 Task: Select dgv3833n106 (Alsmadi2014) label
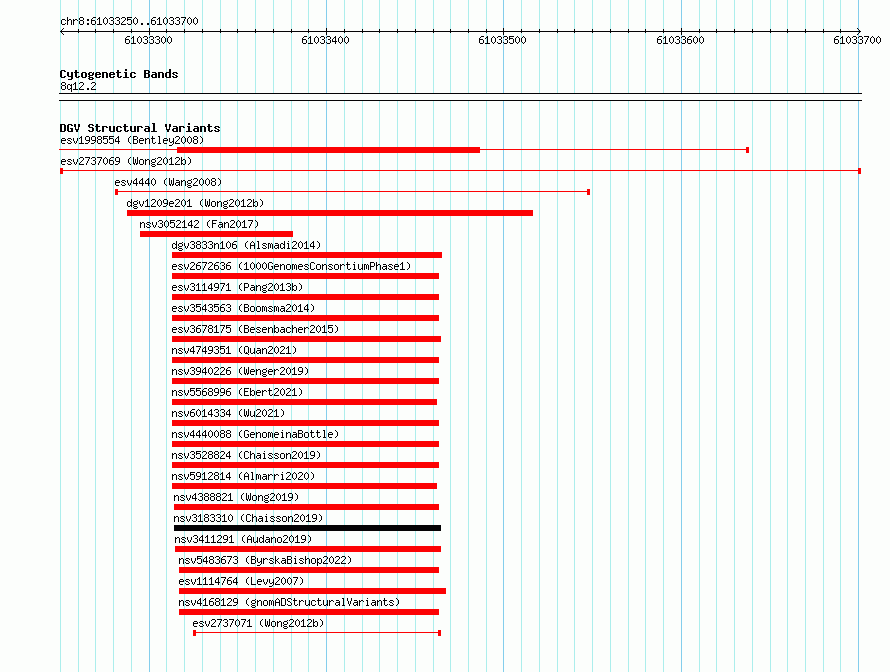point(246,245)
